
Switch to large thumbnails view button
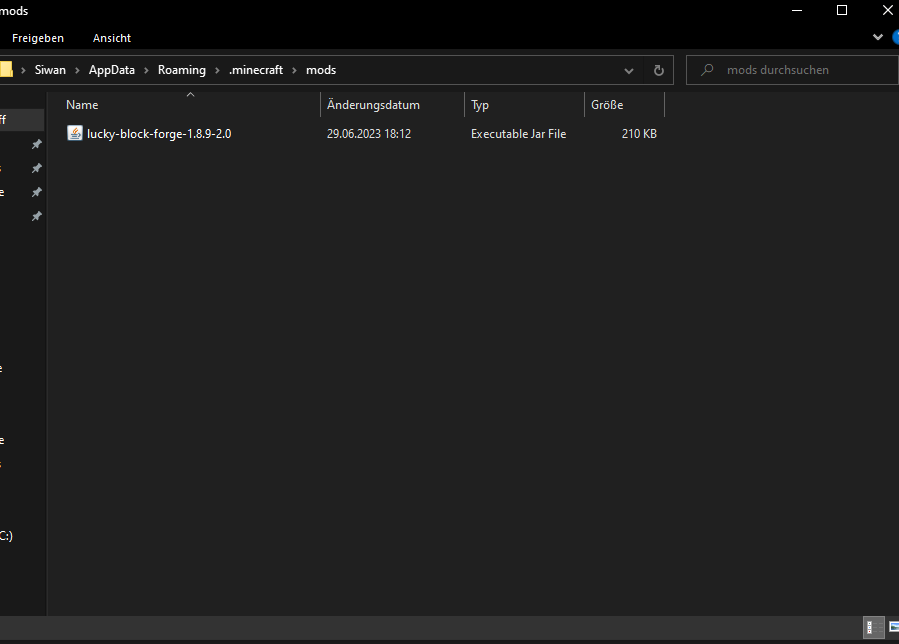893,627
